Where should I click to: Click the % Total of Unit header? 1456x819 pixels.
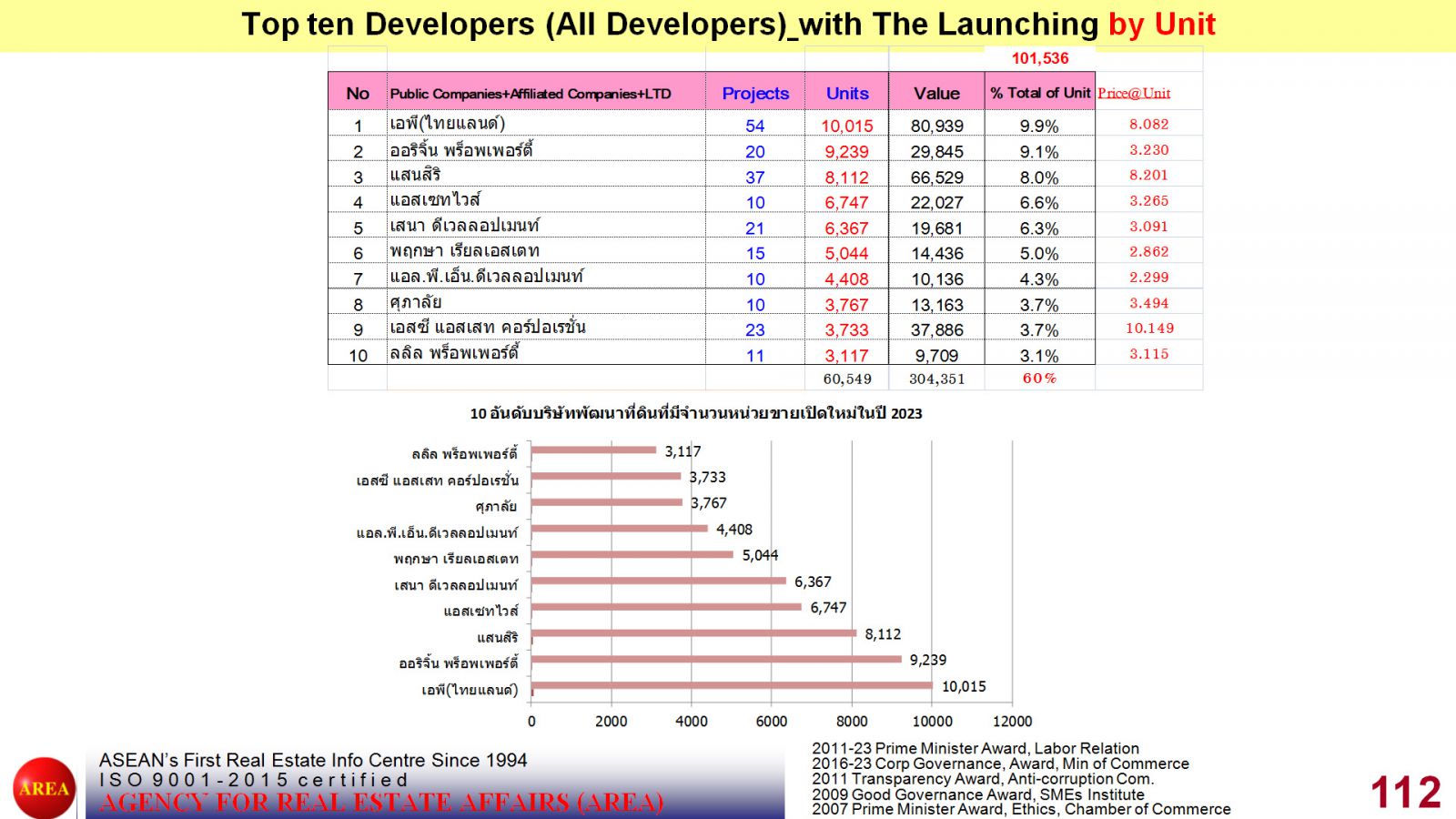coord(1040,93)
